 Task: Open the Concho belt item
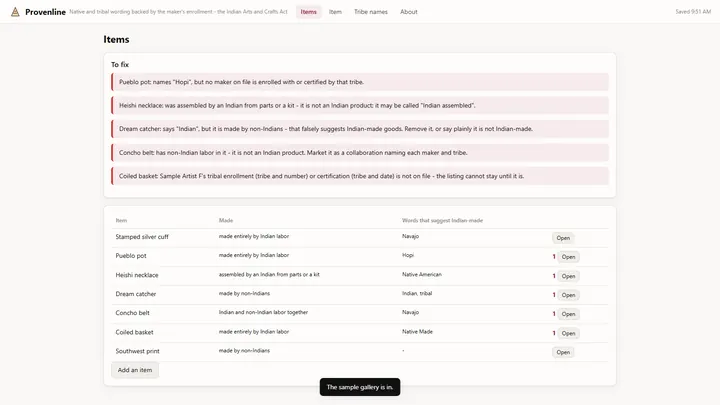coord(568,314)
